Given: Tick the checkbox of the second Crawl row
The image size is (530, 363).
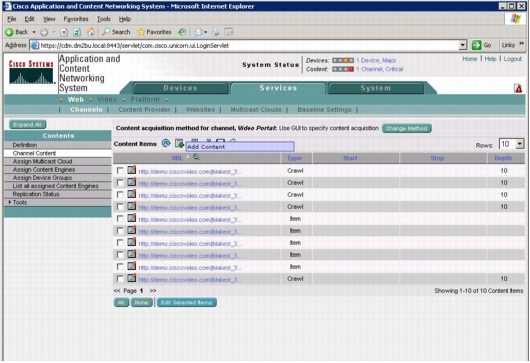Looking at the screenshot, I should point(120,183).
